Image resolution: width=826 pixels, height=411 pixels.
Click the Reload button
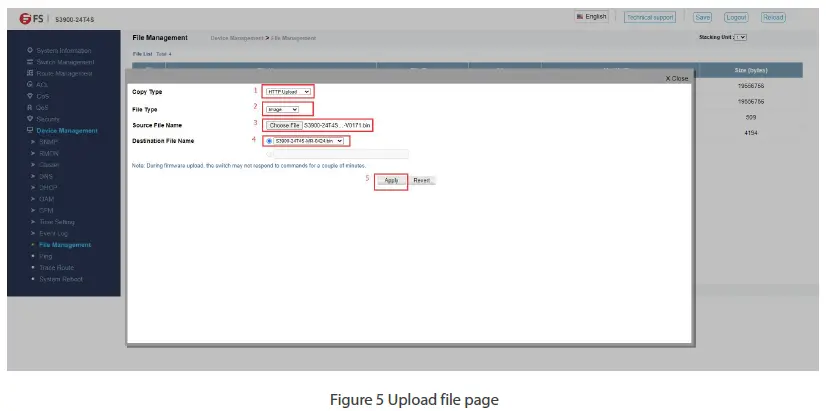773,17
